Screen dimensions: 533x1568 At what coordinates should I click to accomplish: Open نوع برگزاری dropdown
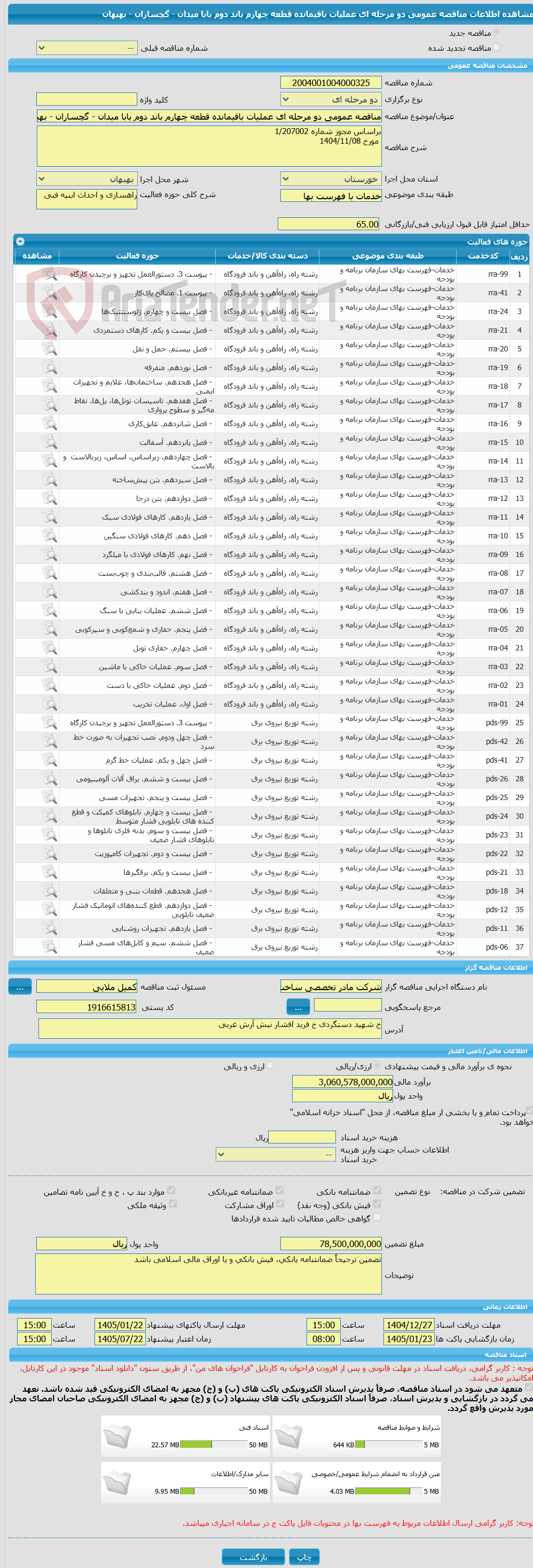331,99
